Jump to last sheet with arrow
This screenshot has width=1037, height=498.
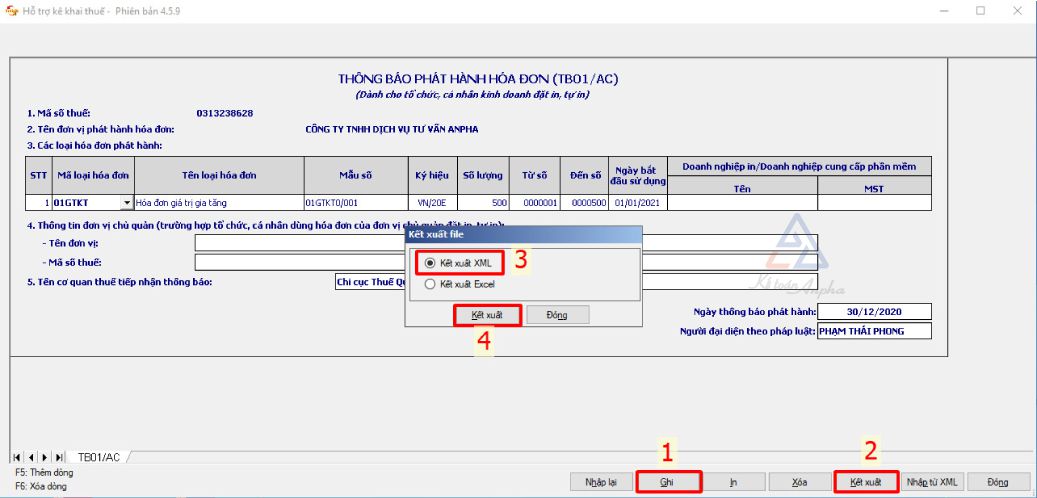coord(60,457)
